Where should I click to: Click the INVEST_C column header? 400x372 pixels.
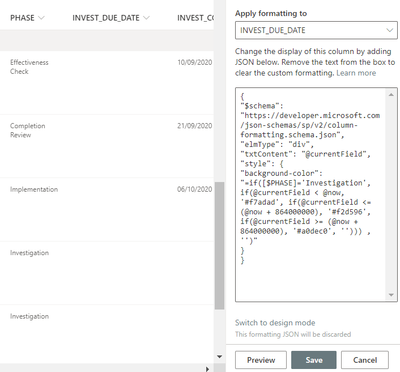click(x=196, y=18)
